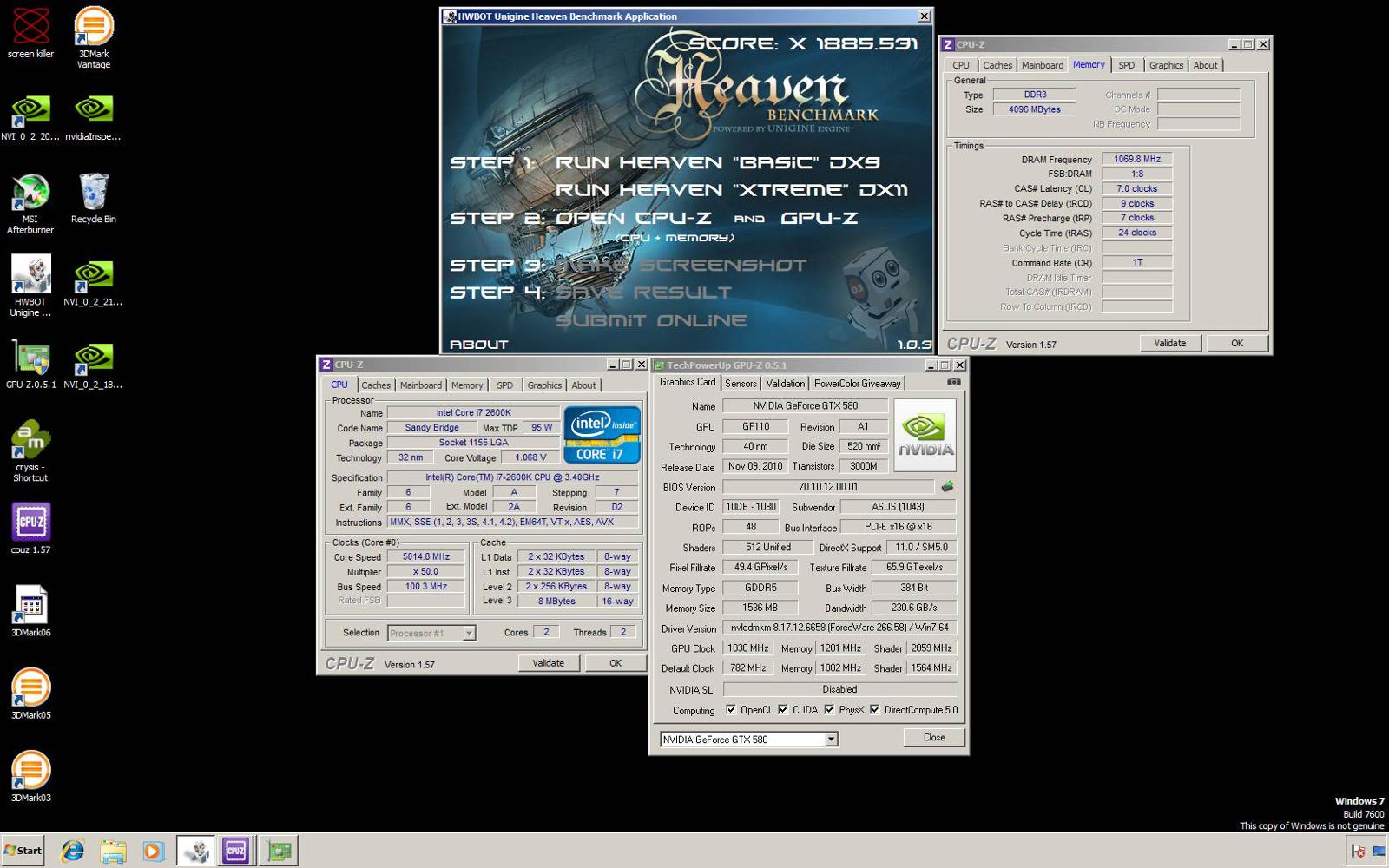Open Windows Media Player from the taskbar
This screenshot has height=868, width=1389.
point(153,851)
